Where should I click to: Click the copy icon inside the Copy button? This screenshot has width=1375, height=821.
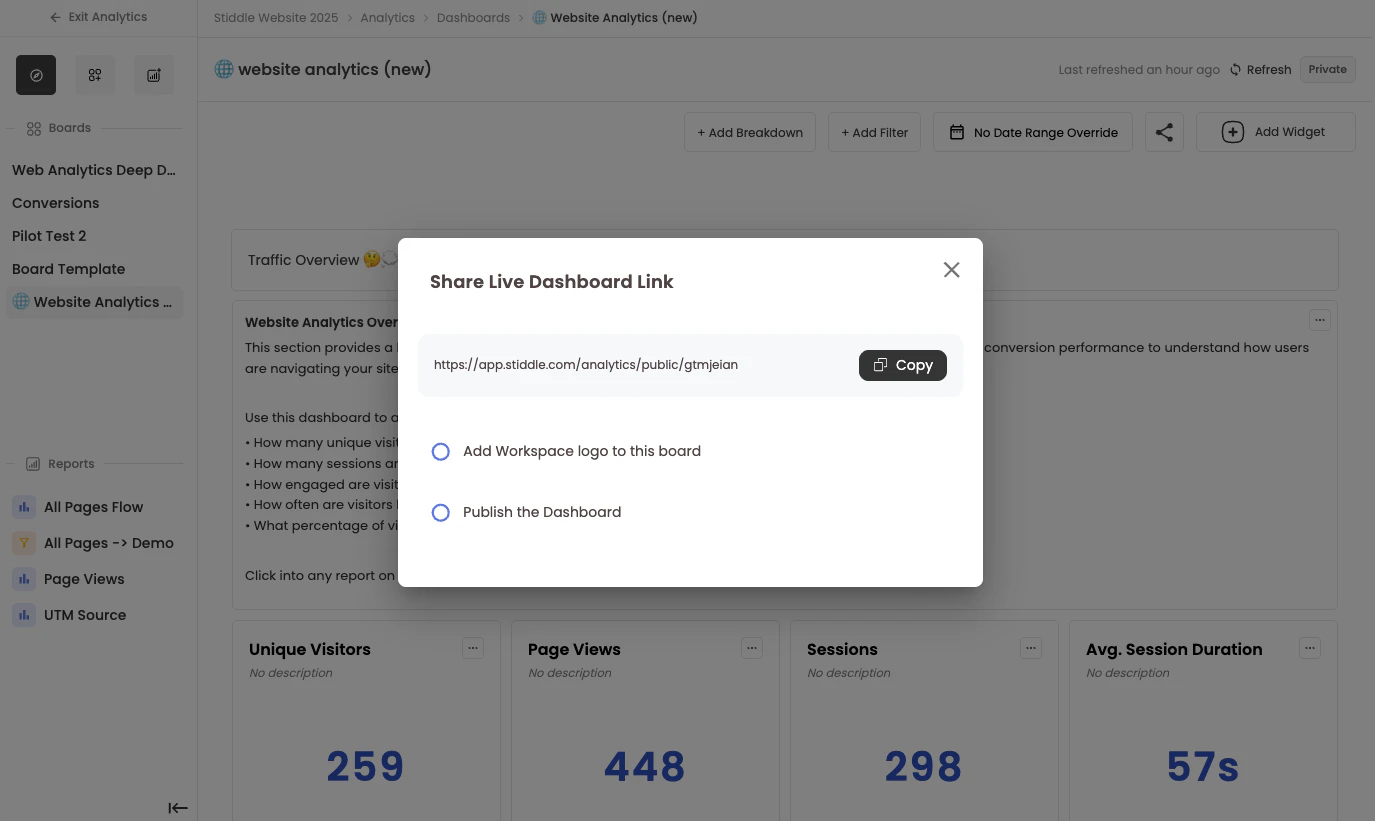pyautogui.click(x=880, y=365)
